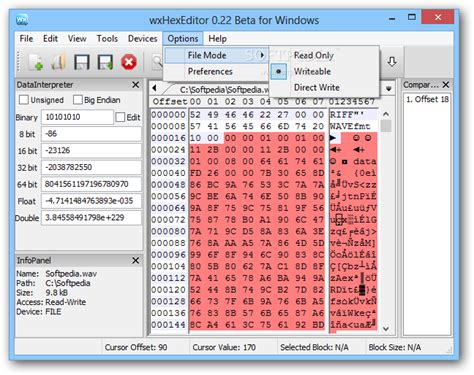Screen dimensions: 474x375
Task: Click '1. Offset 18' compare result
Action: [427, 99]
